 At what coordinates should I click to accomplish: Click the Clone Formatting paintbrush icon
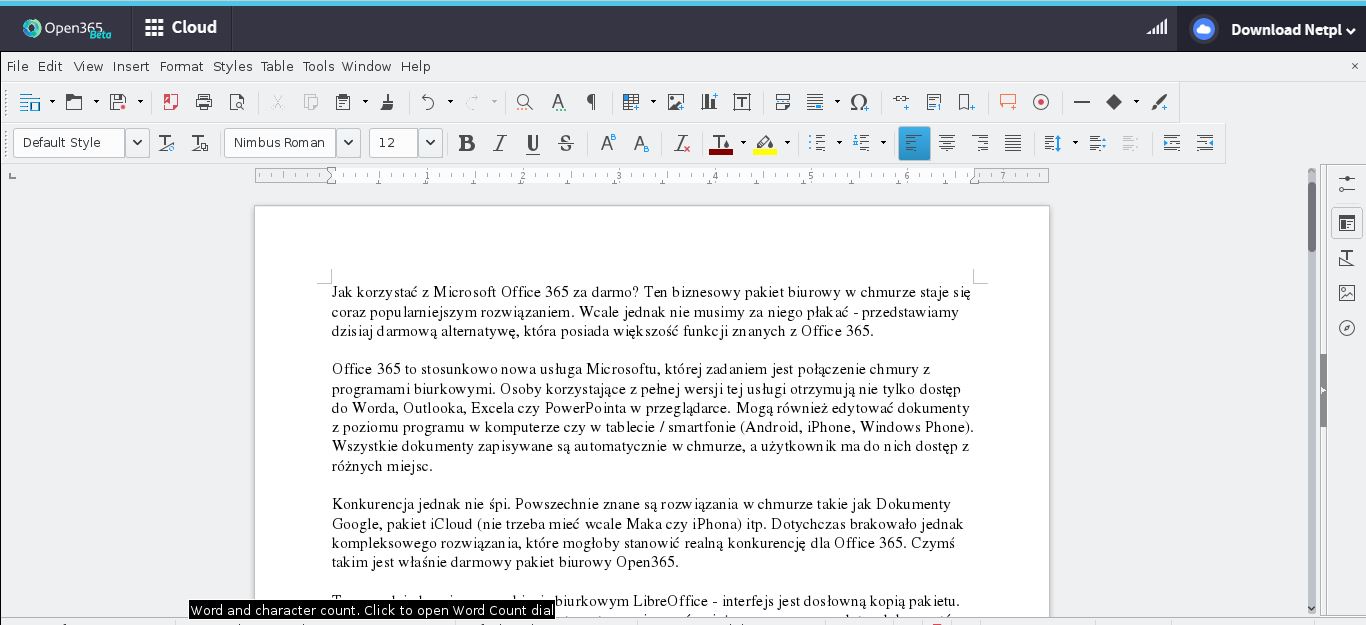(387, 102)
